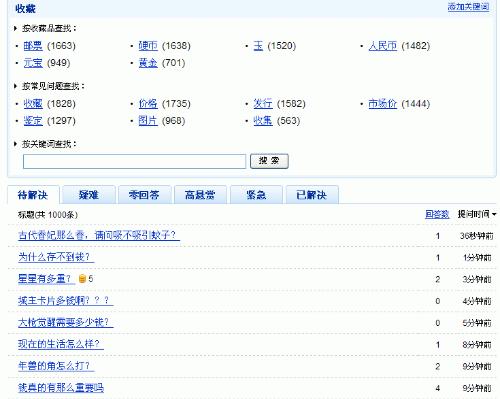Screen dimensions: 500x399
Task: Open the 邮票 category link
Action: click(x=33, y=46)
